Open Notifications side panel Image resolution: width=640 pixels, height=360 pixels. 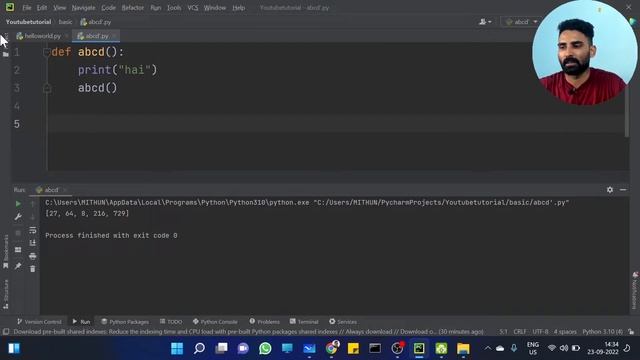tap(635, 291)
